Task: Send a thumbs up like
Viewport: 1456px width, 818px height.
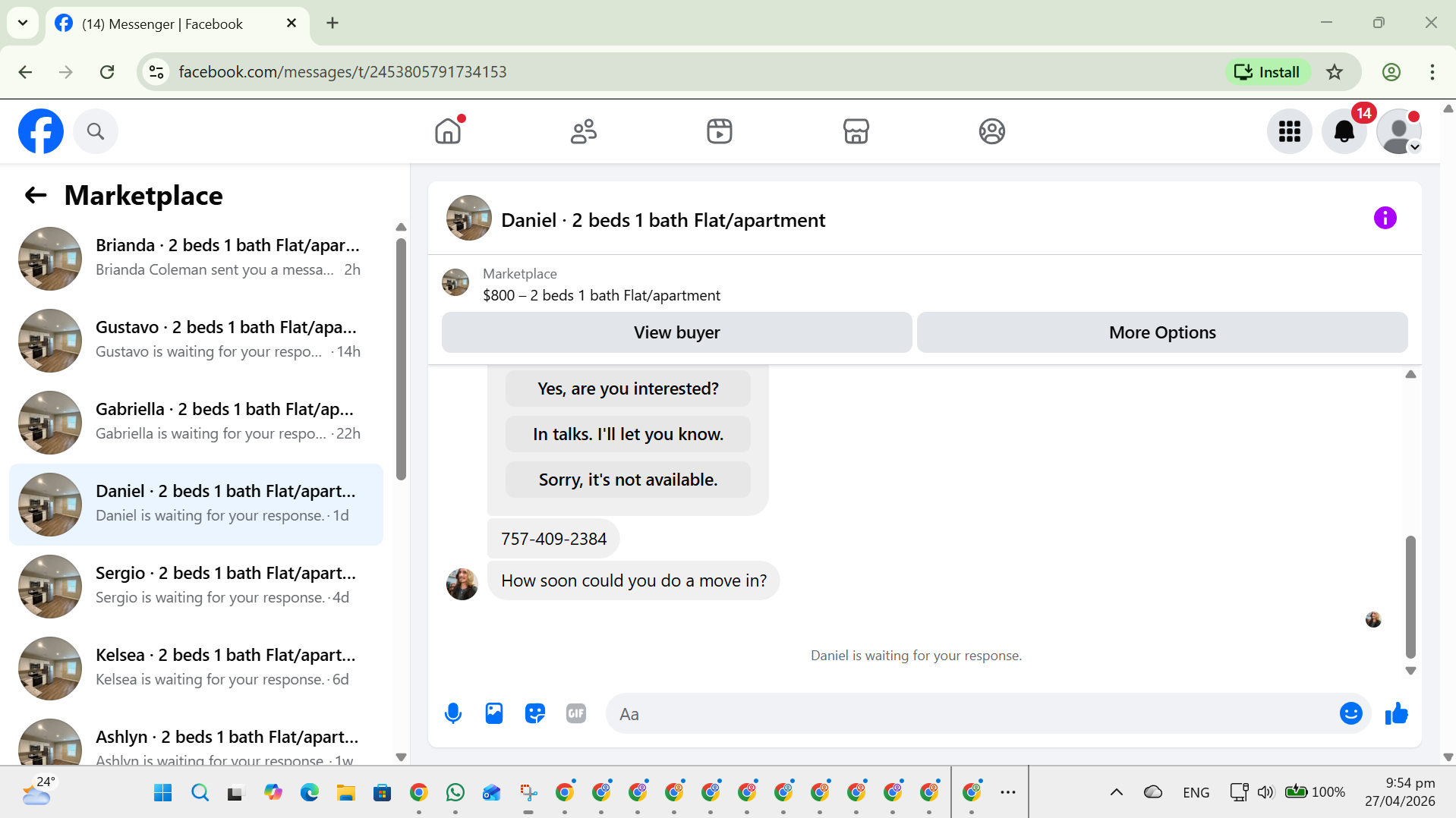Action: coord(1396,713)
